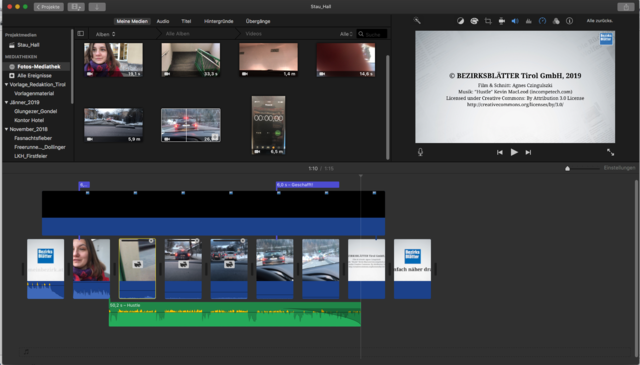The width and height of the screenshot is (640, 365).
Task: Click the Fotos-Mediathek library icon
Action: tap(12, 67)
